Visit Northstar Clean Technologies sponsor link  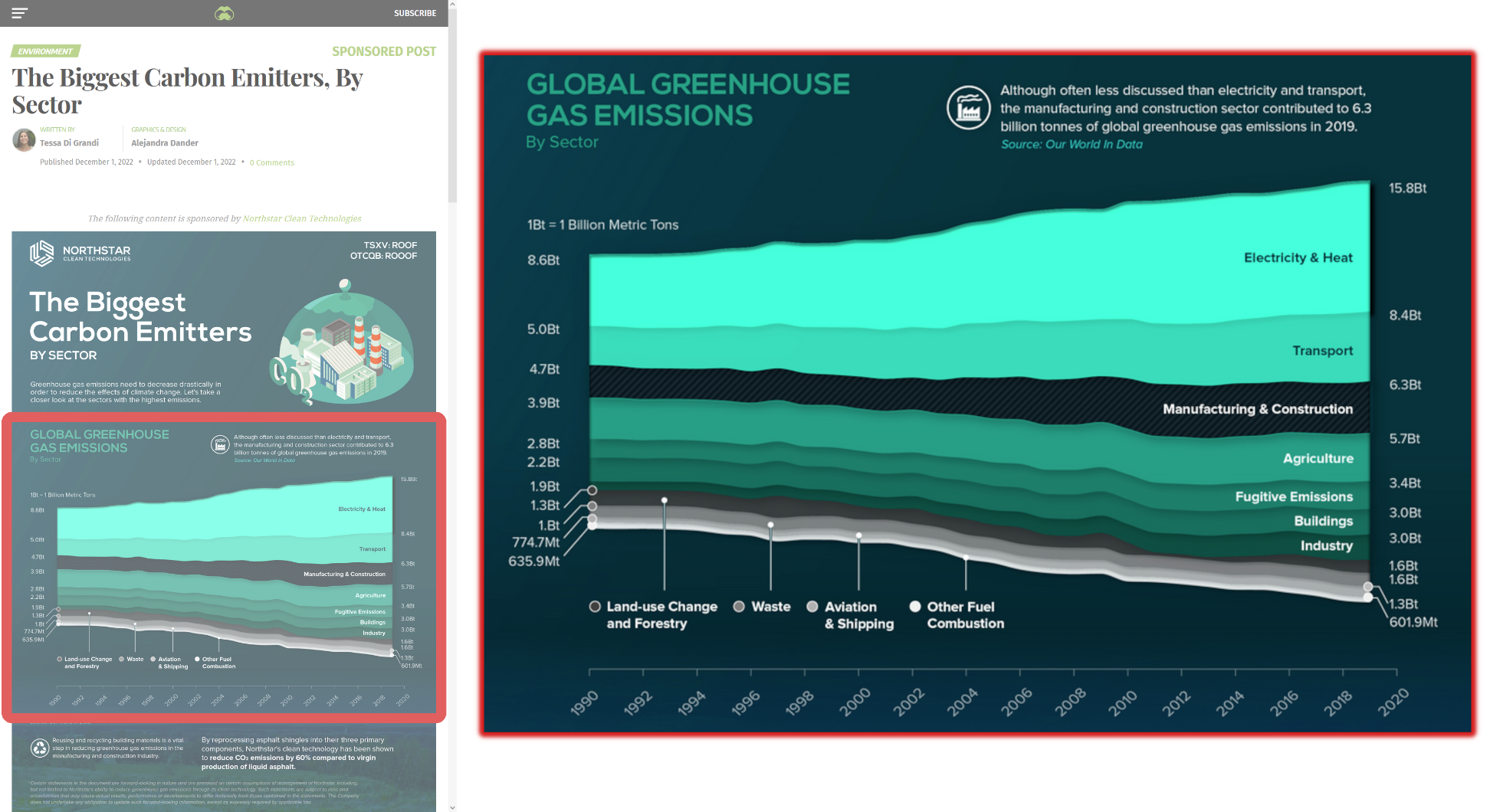click(x=302, y=218)
